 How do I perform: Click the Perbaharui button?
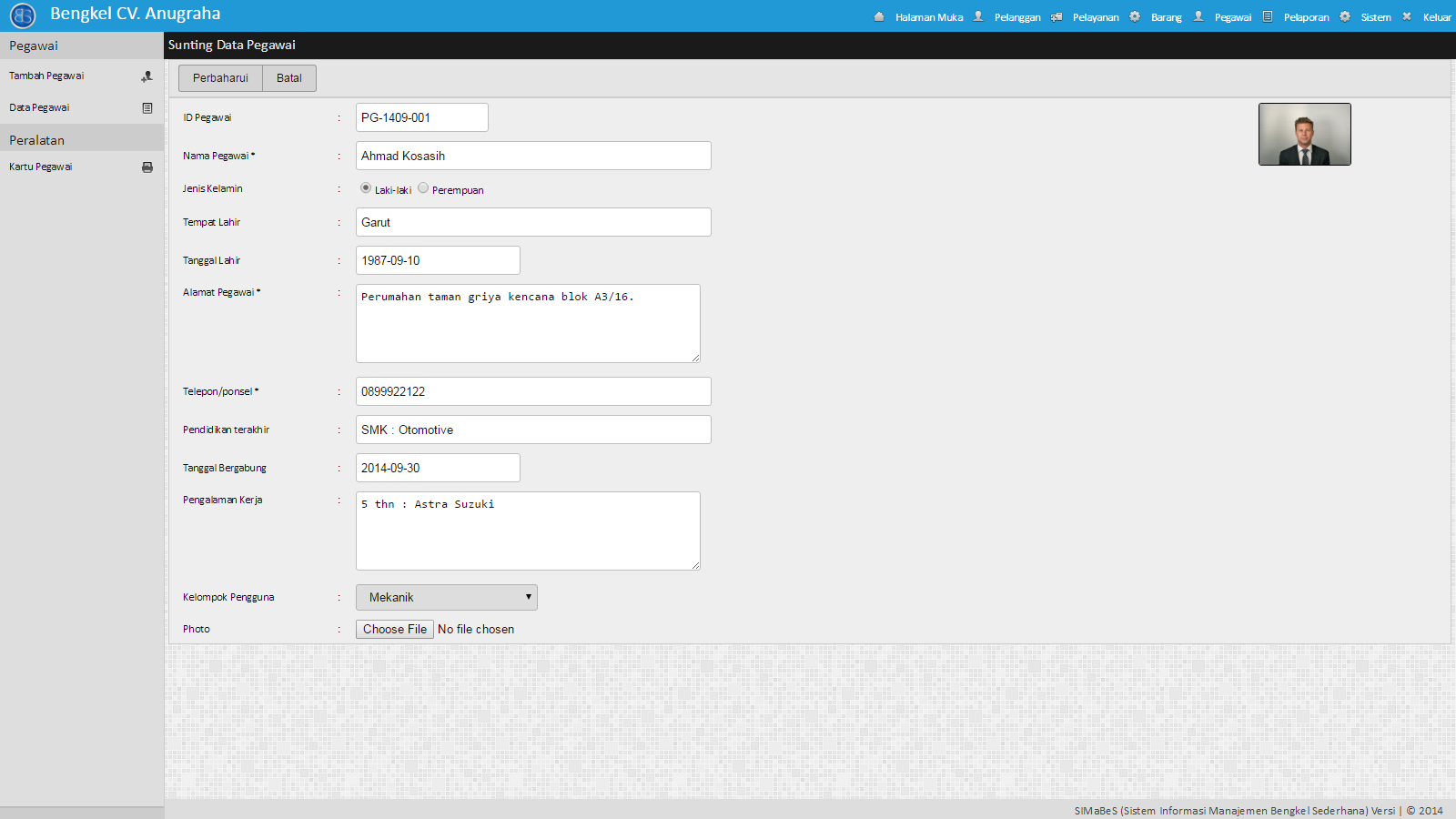[x=220, y=78]
